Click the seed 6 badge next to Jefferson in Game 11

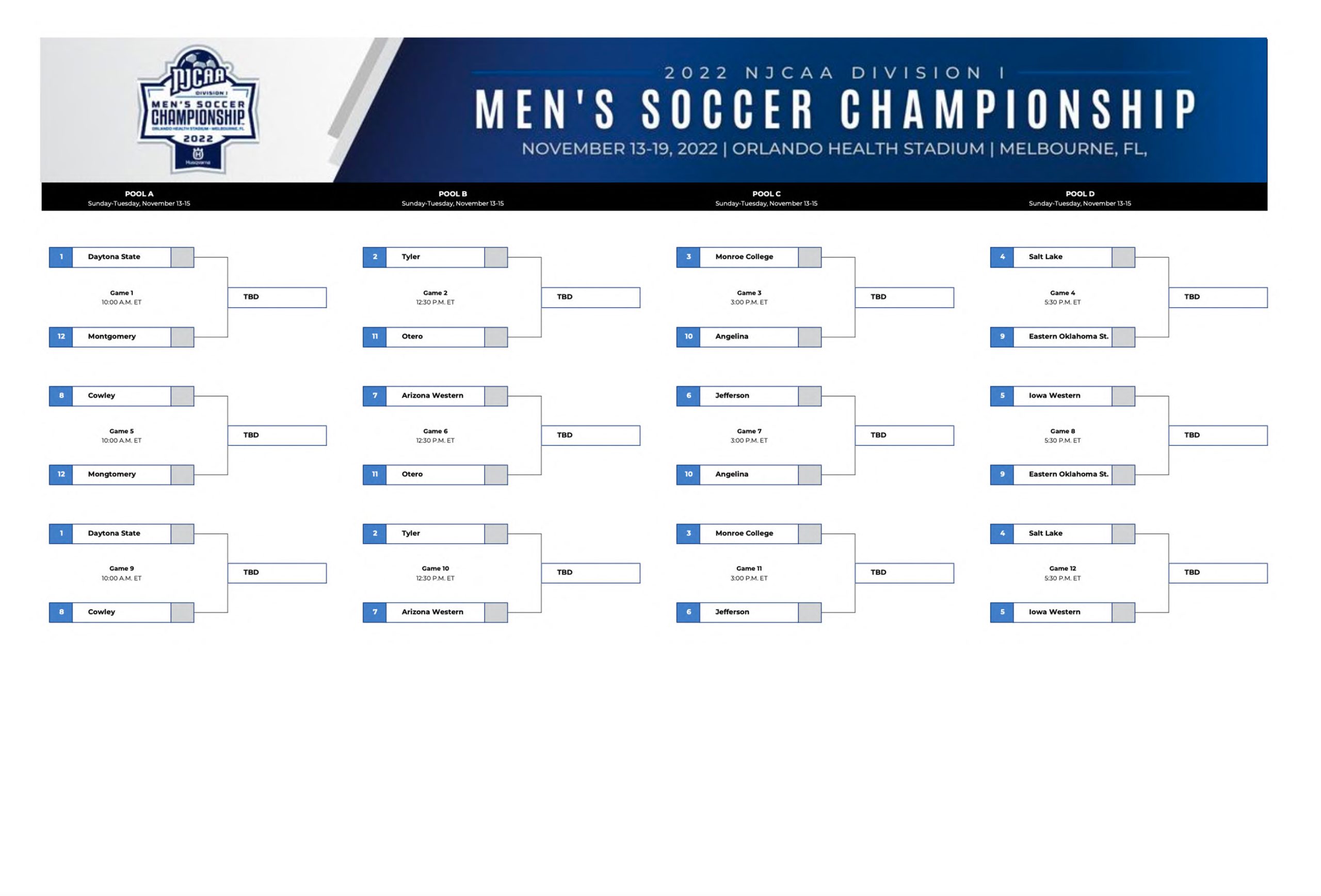point(688,612)
